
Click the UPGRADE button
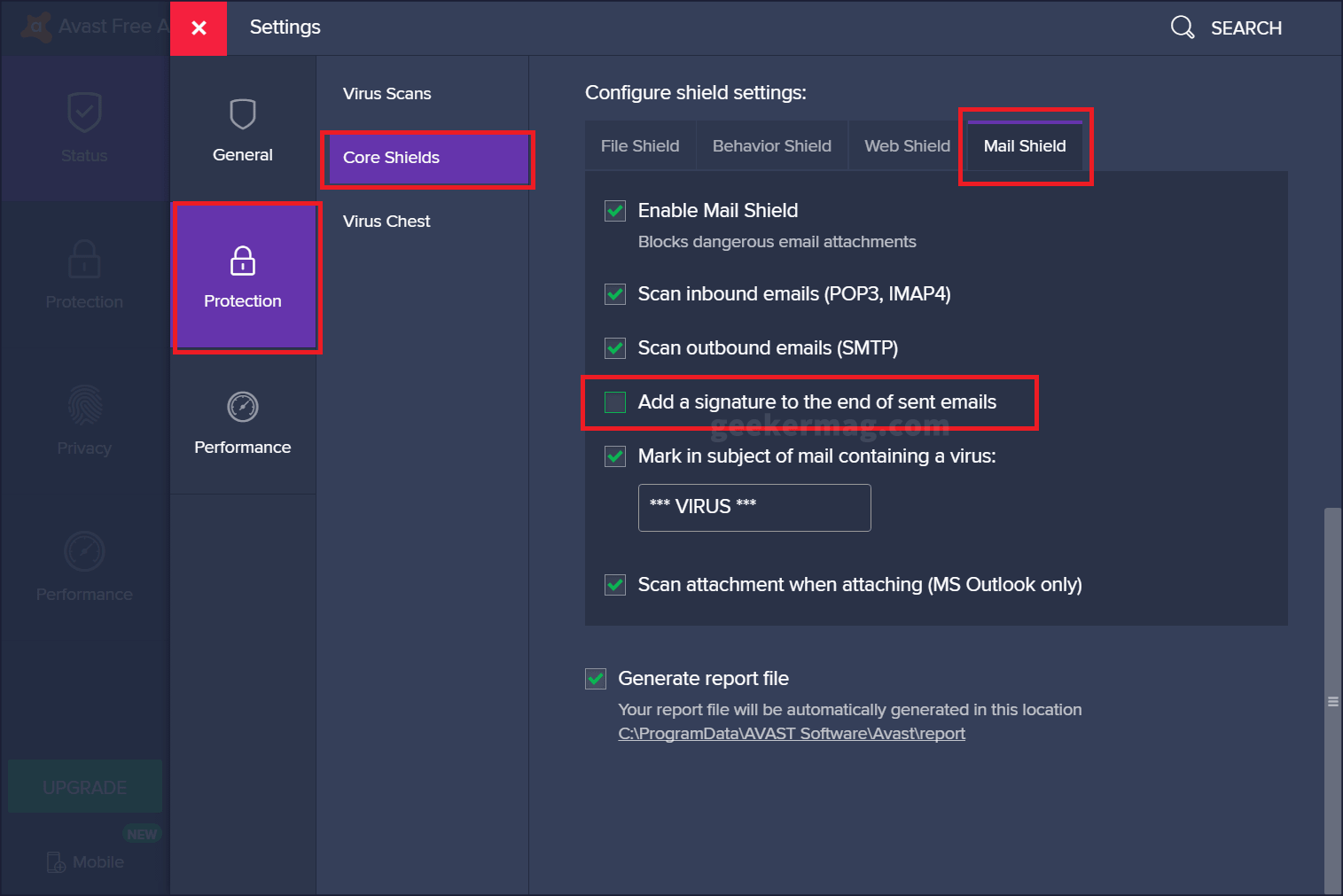coord(84,786)
